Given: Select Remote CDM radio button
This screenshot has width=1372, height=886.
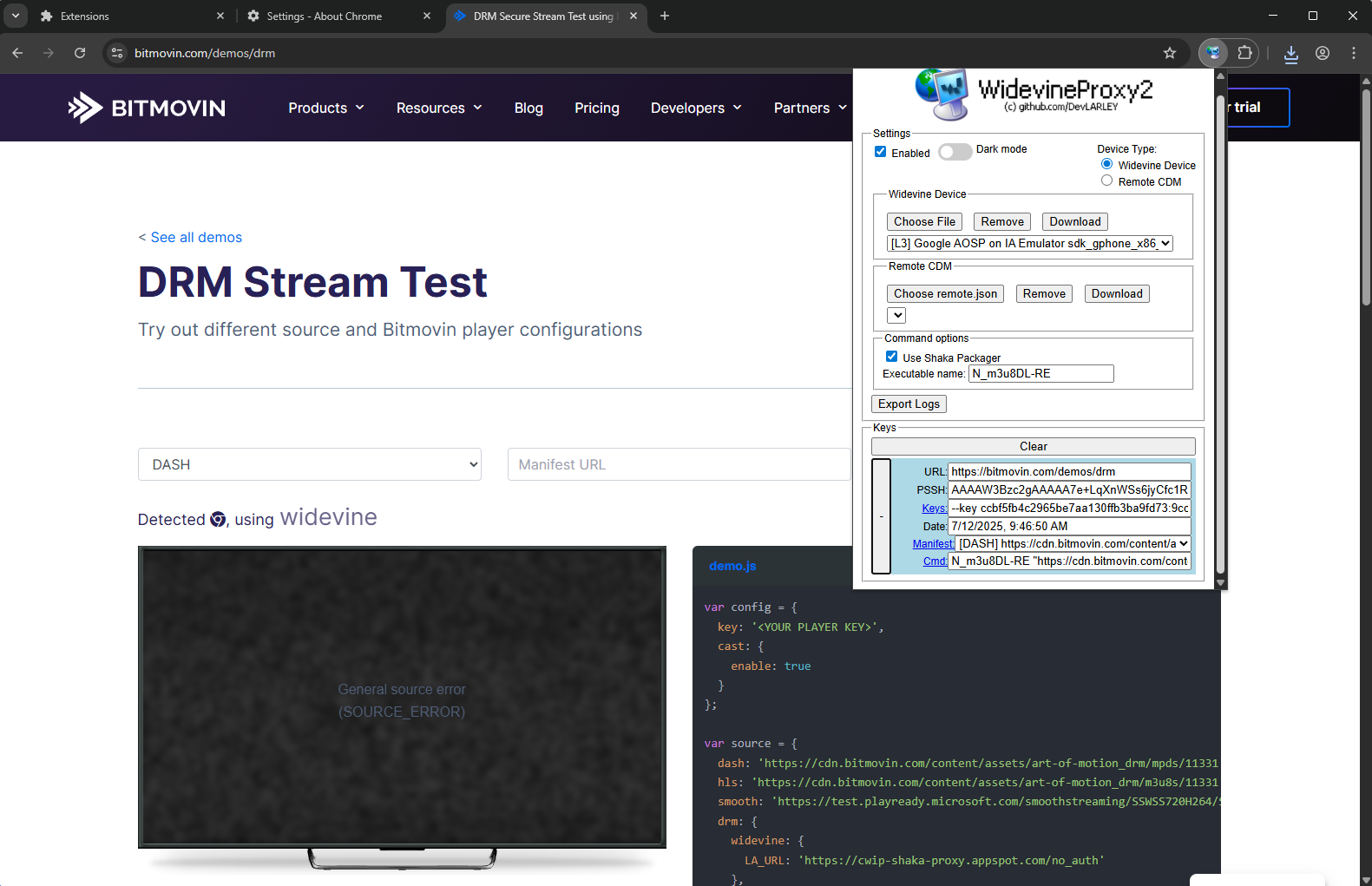Looking at the screenshot, I should pos(1107,180).
